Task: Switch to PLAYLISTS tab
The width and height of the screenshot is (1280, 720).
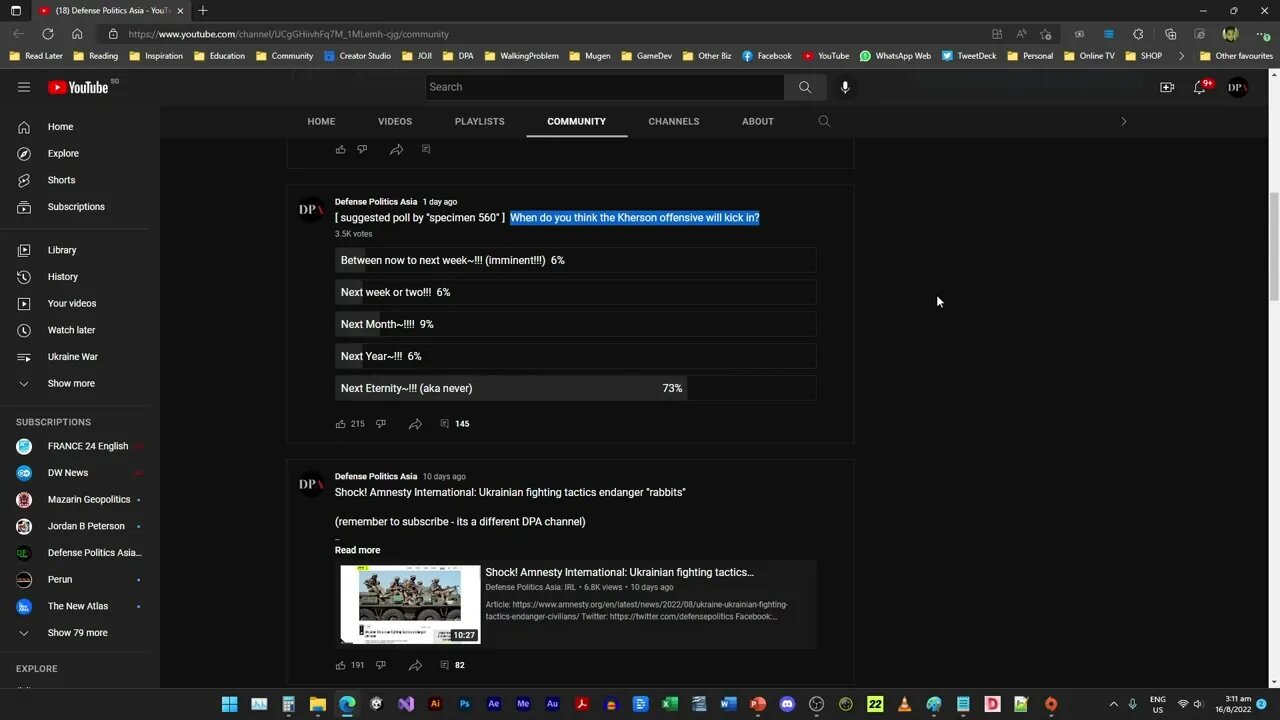Action: (480, 121)
